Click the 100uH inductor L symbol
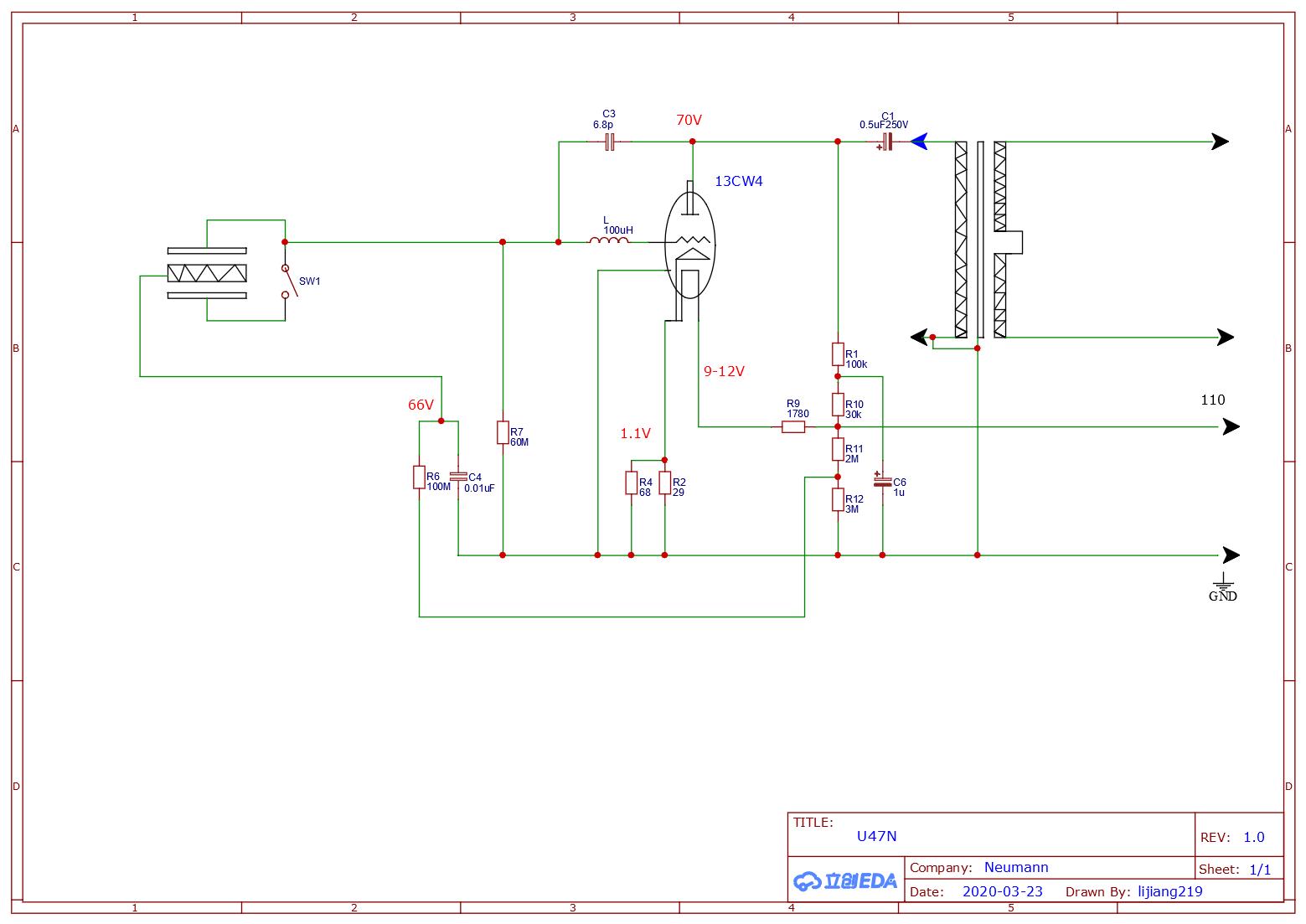This screenshot has width=1306, height=924. tap(609, 242)
